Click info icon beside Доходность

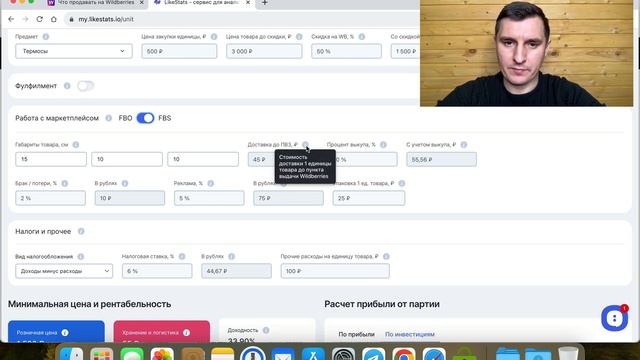point(266,330)
